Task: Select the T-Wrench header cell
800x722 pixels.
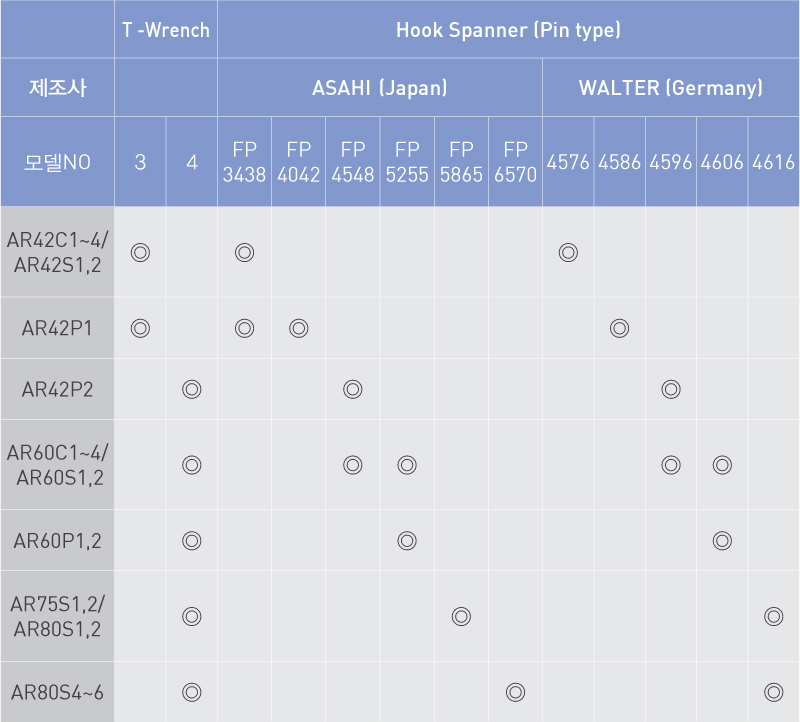Action: pos(166,30)
